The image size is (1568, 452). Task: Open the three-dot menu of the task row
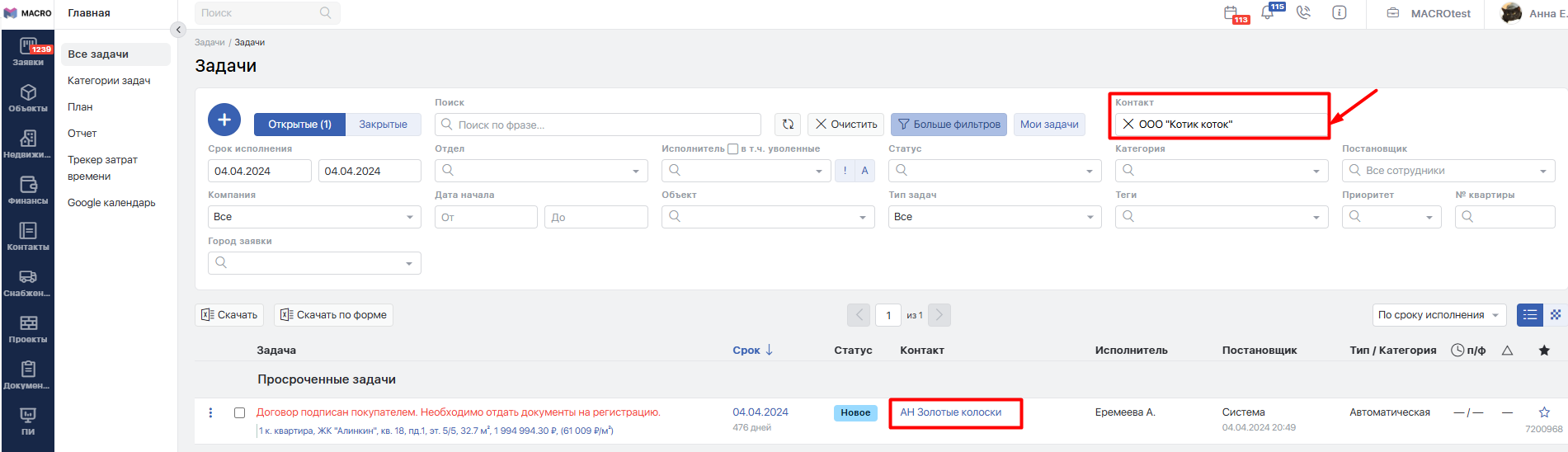pos(211,412)
